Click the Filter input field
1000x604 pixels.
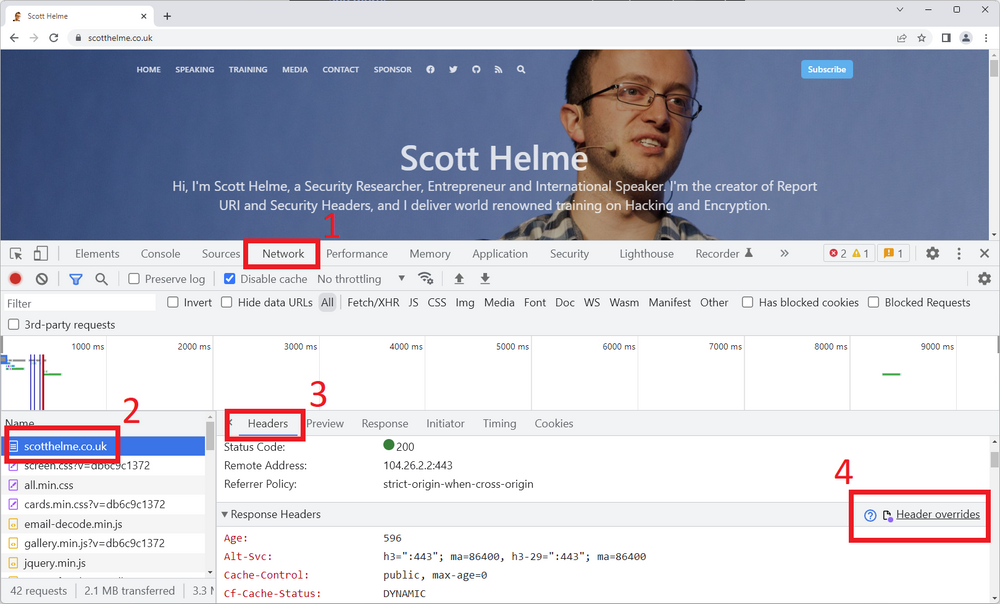point(80,302)
